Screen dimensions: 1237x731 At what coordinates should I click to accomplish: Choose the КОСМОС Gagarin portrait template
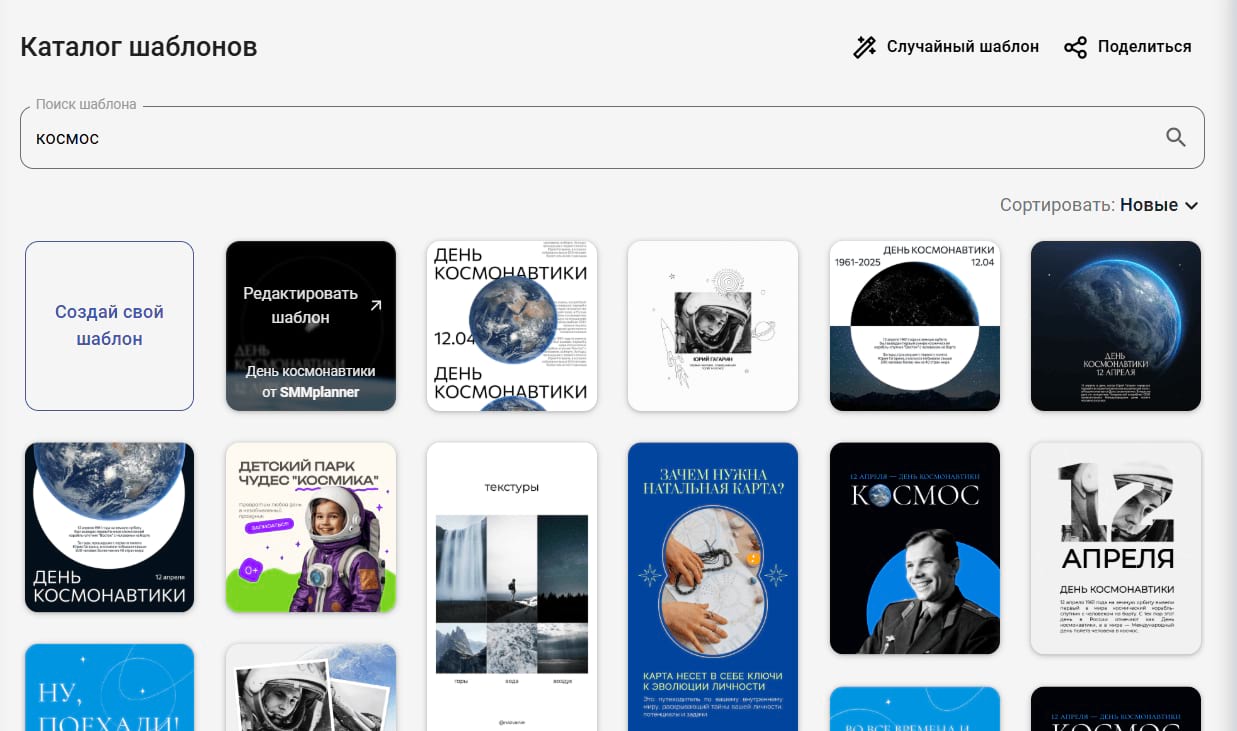tap(915, 548)
